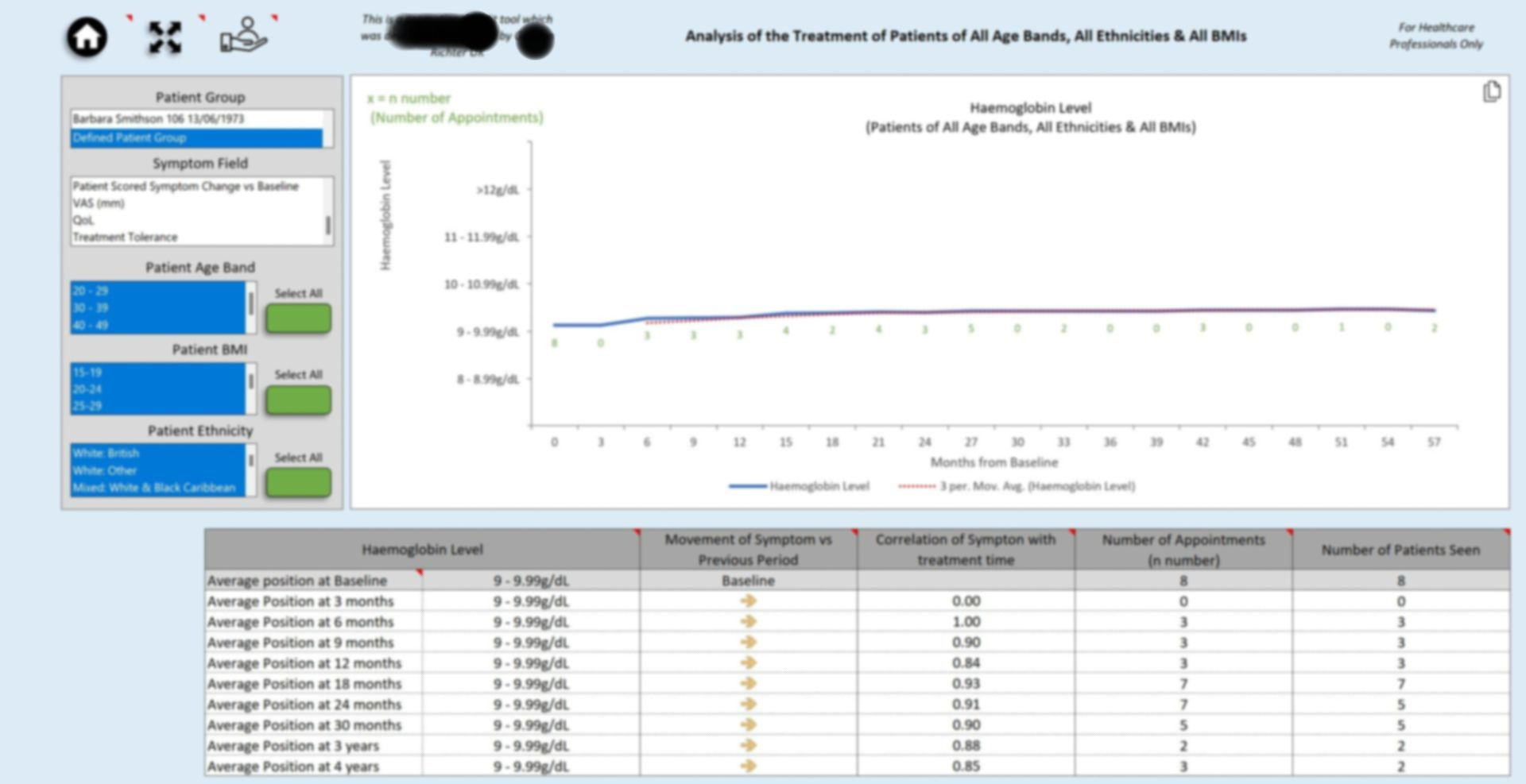Click the arrow icon in 3 years row
Image resolution: width=1526 pixels, height=784 pixels.
pyautogui.click(x=748, y=746)
